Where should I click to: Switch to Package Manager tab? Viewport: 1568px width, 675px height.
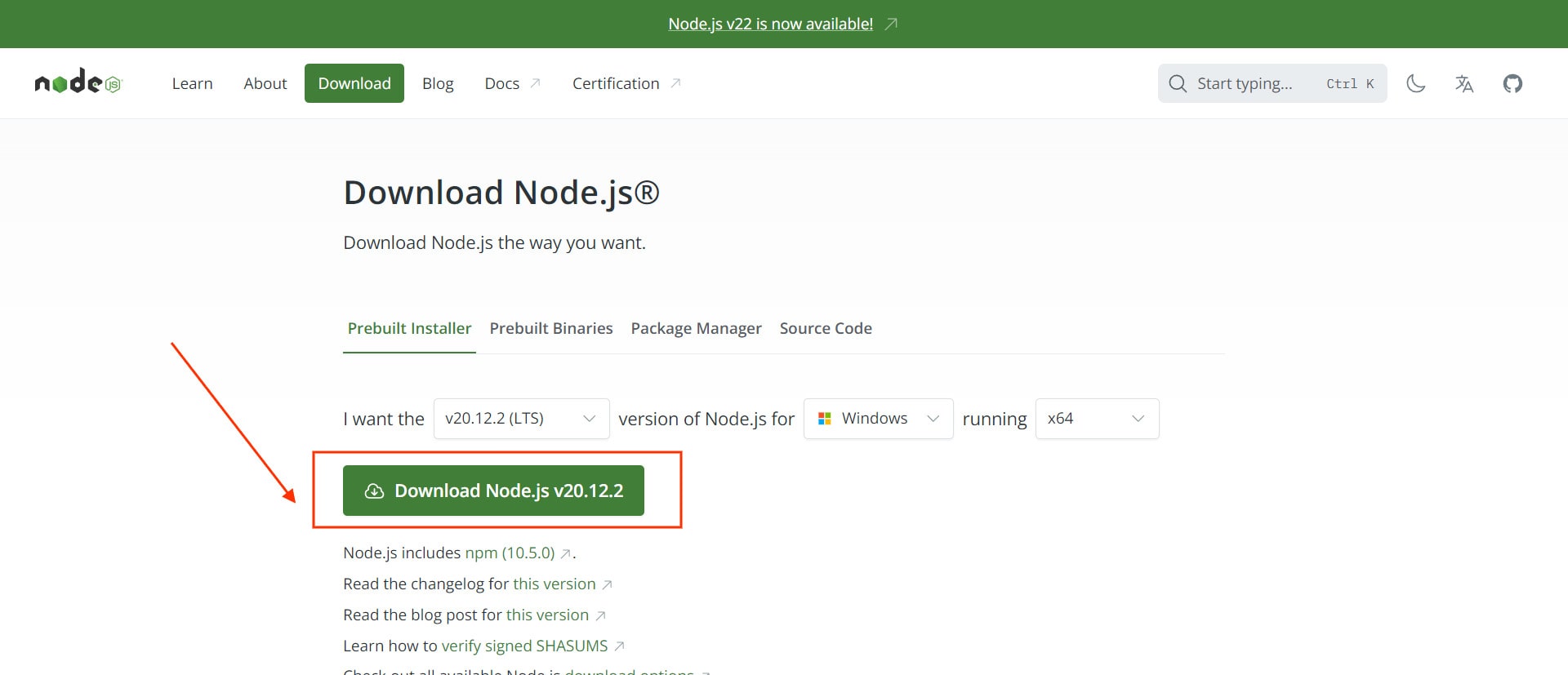pos(696,328)
